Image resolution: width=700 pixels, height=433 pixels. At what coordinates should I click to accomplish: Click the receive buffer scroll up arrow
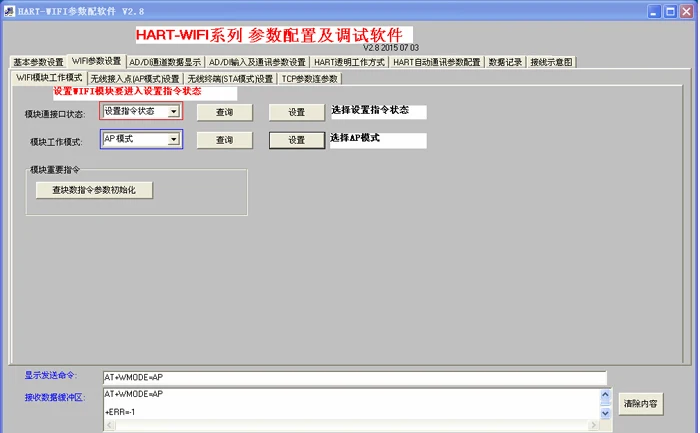click(x=605, y=395)
